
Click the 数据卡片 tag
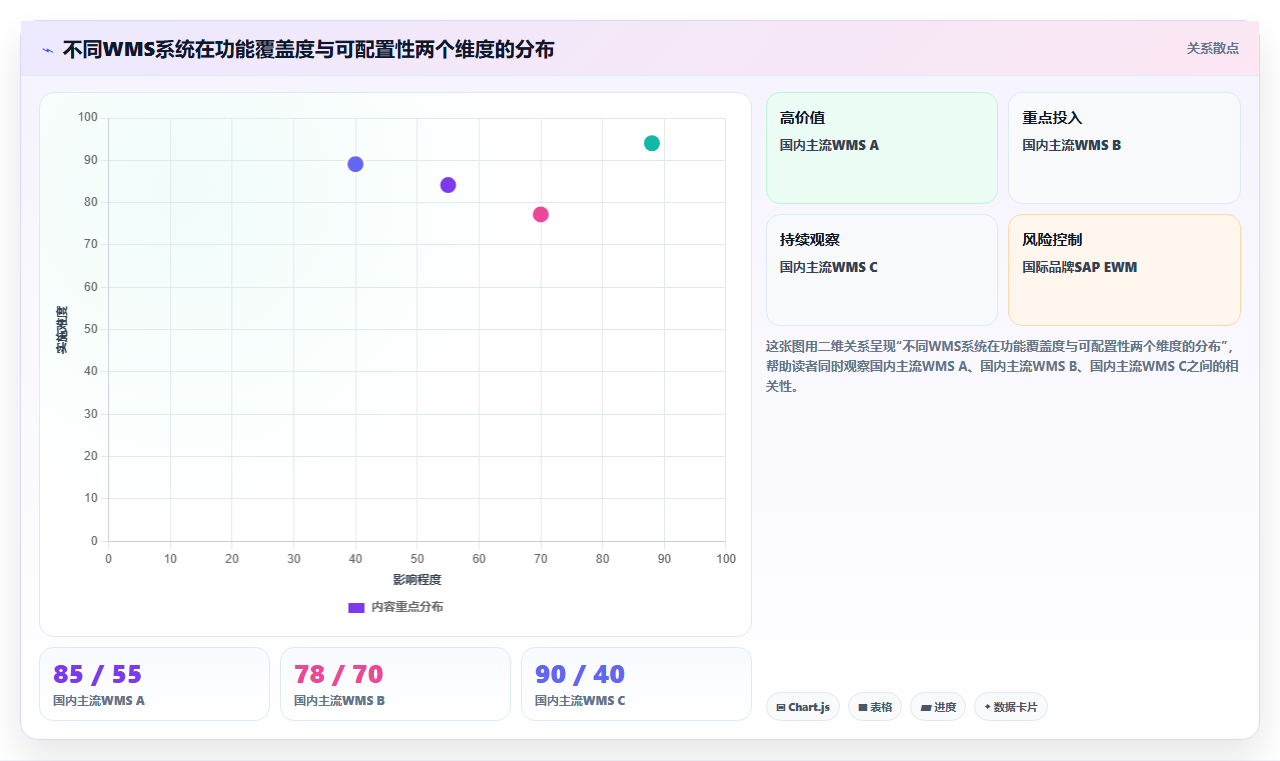tap(1011, 707)
